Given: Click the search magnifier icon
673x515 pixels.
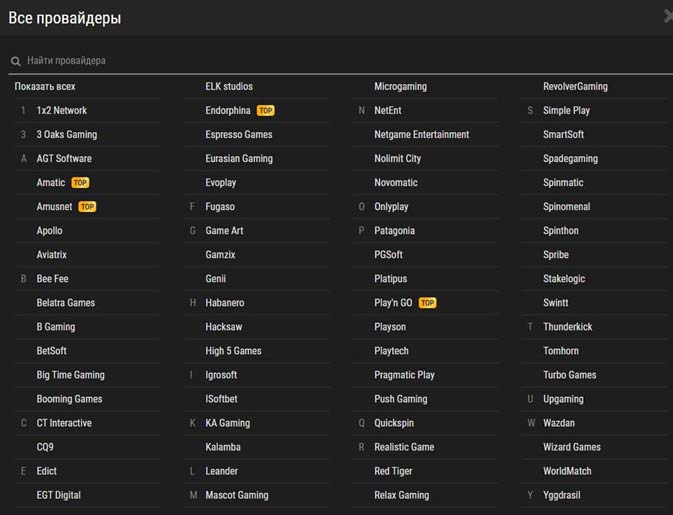Looking at the screenshot, I should [x=16, y=61].
